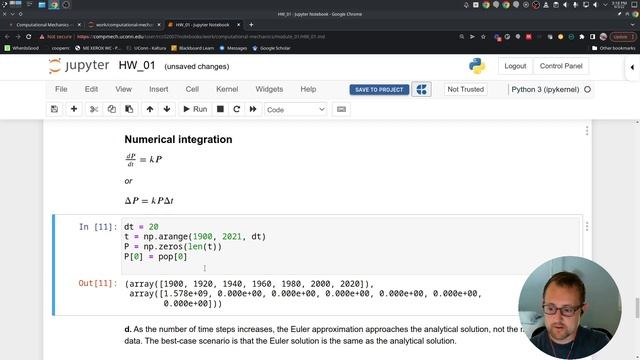Click the code line P[0] = pop[0]
The width and height of the screenshot is (640, 360).
tap(156, 257)
